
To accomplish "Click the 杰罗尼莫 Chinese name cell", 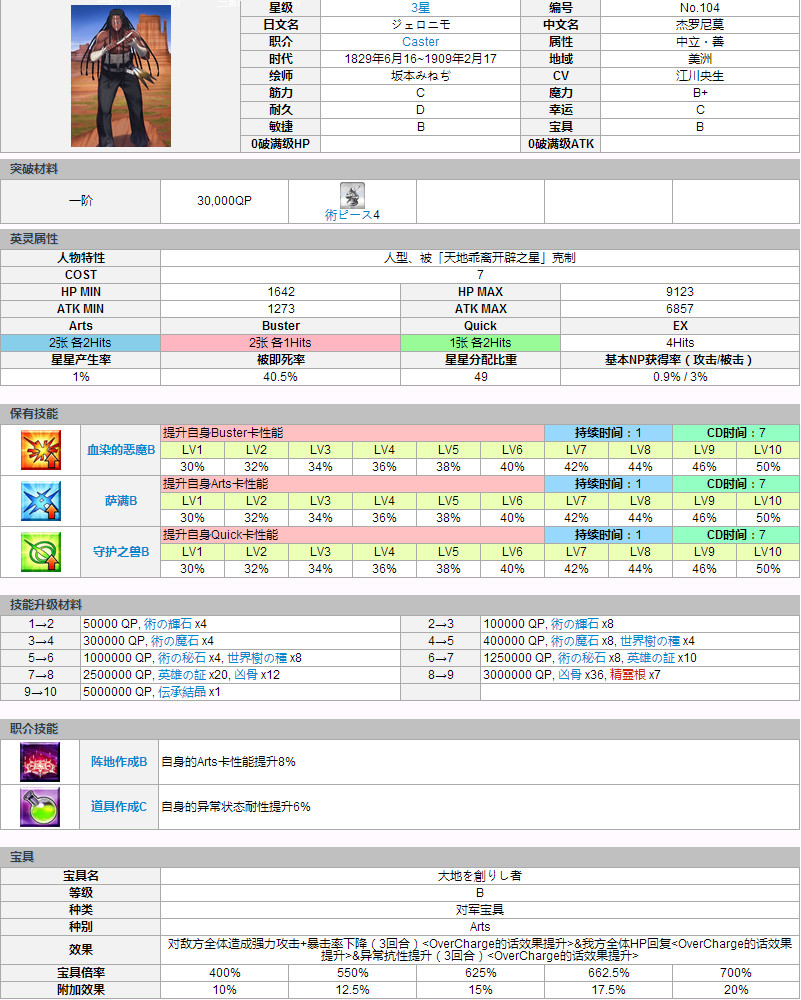I will (x=700, y=25).
